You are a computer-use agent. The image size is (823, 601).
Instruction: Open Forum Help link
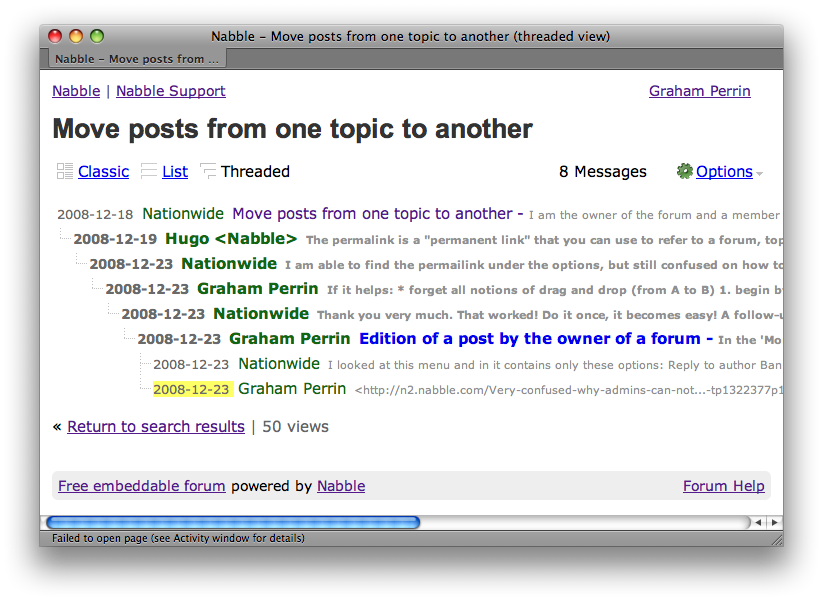723,487
